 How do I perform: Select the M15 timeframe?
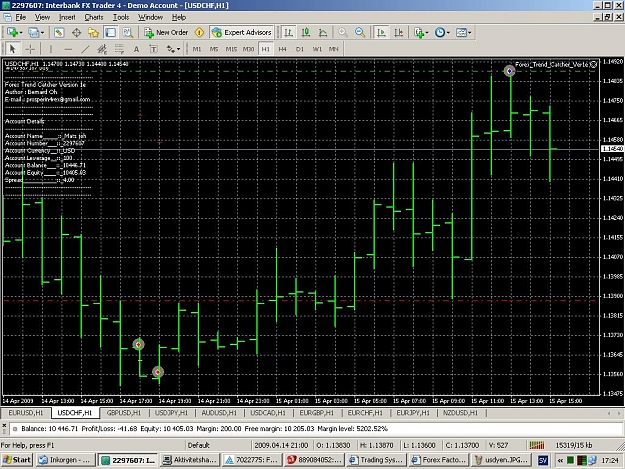(231, 49)
